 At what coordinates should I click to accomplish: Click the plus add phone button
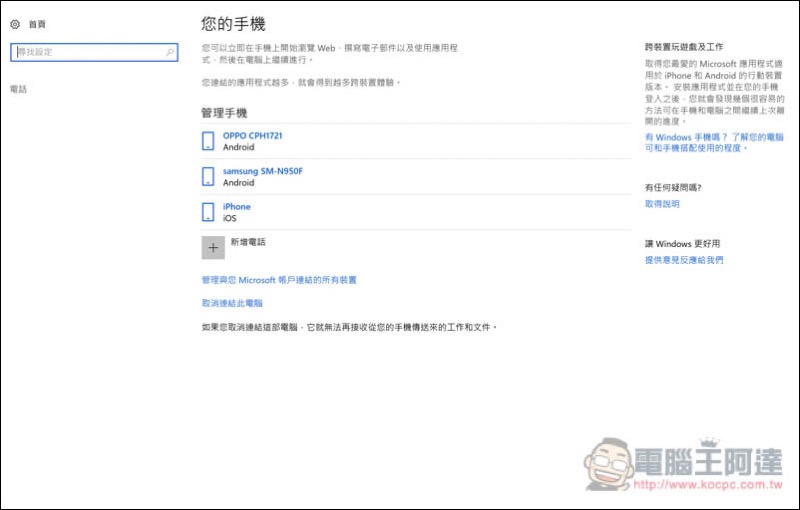point(213,248)
